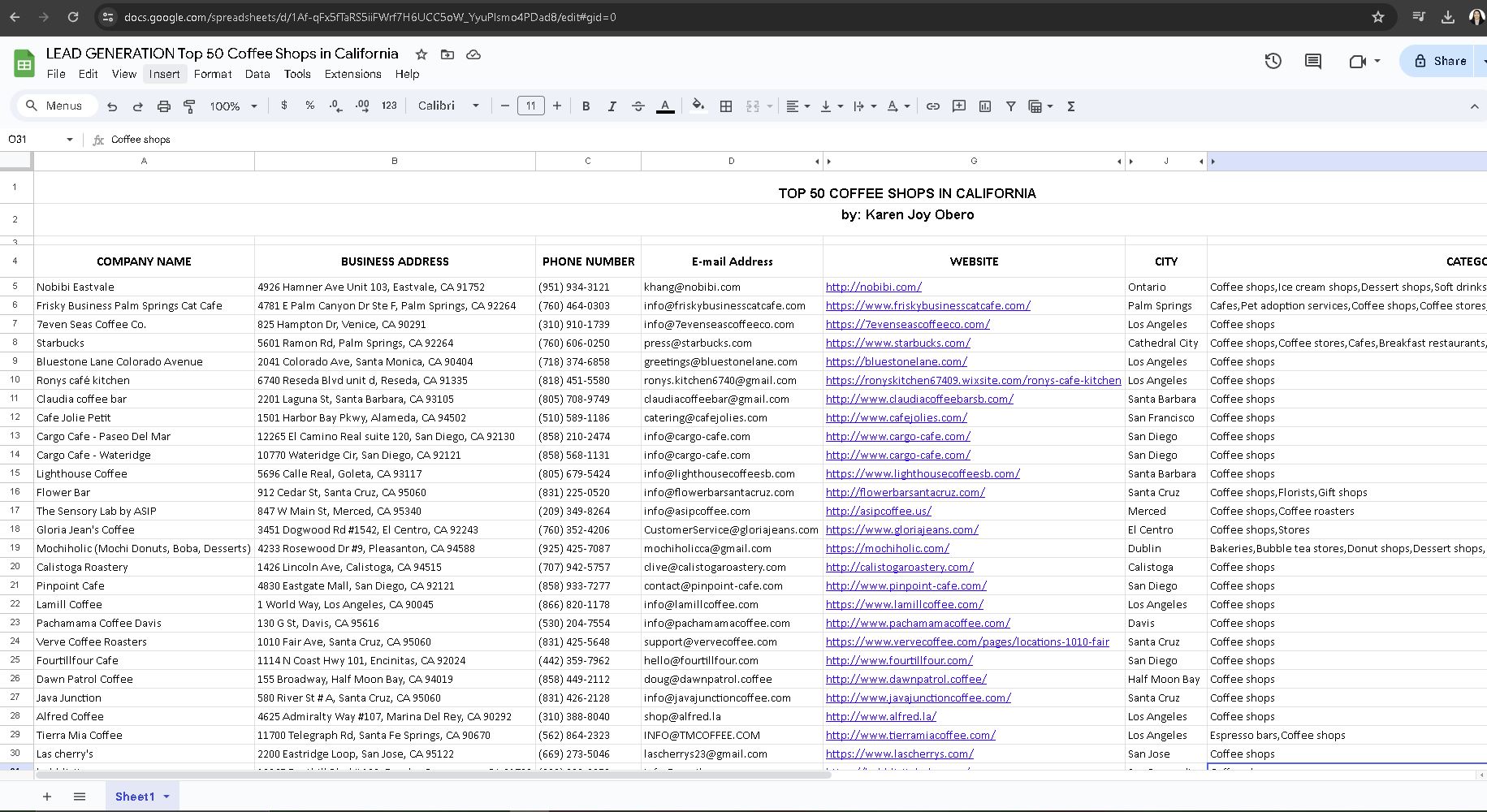Bookmark this page in the browser
The image size is (1487, 812).
(x=1377, y=17)
